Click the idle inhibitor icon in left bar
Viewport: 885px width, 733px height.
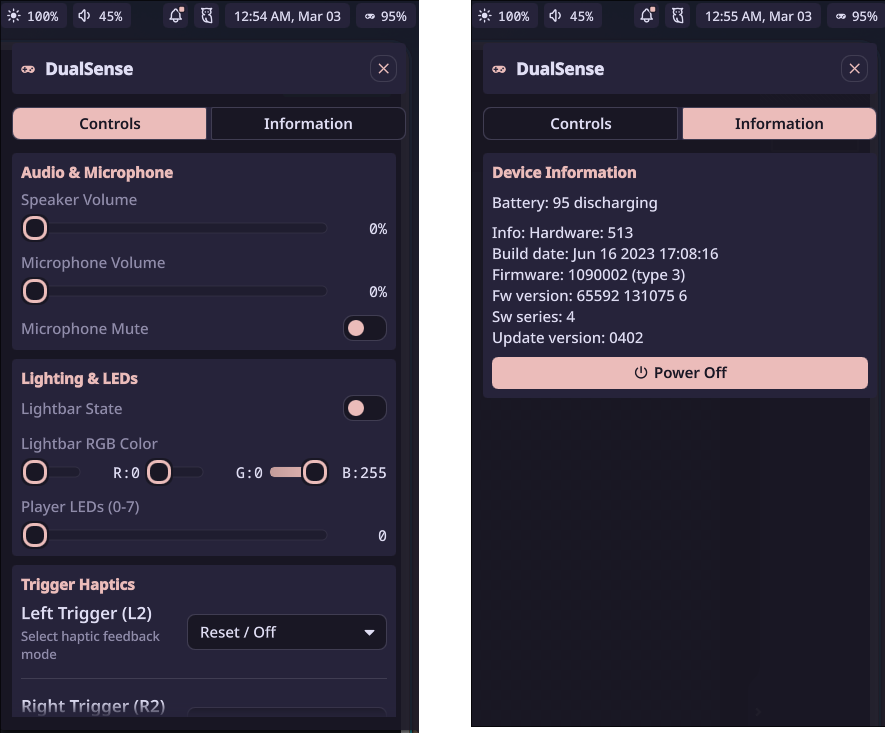coord(207,16)
